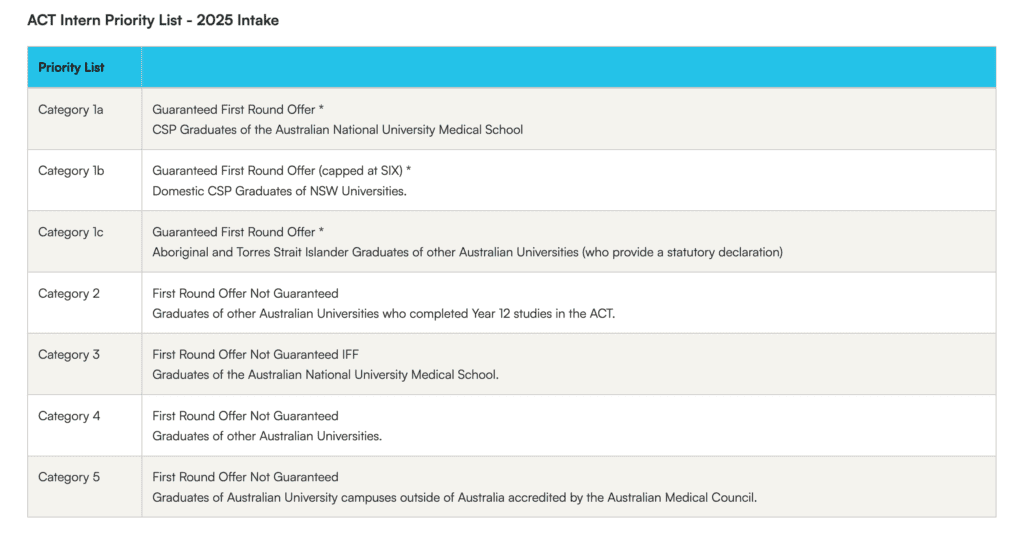Click the 'Category 3' cell
Image resolution: width=1024 pixels, height=534 pixels.
tap(69, 354)
